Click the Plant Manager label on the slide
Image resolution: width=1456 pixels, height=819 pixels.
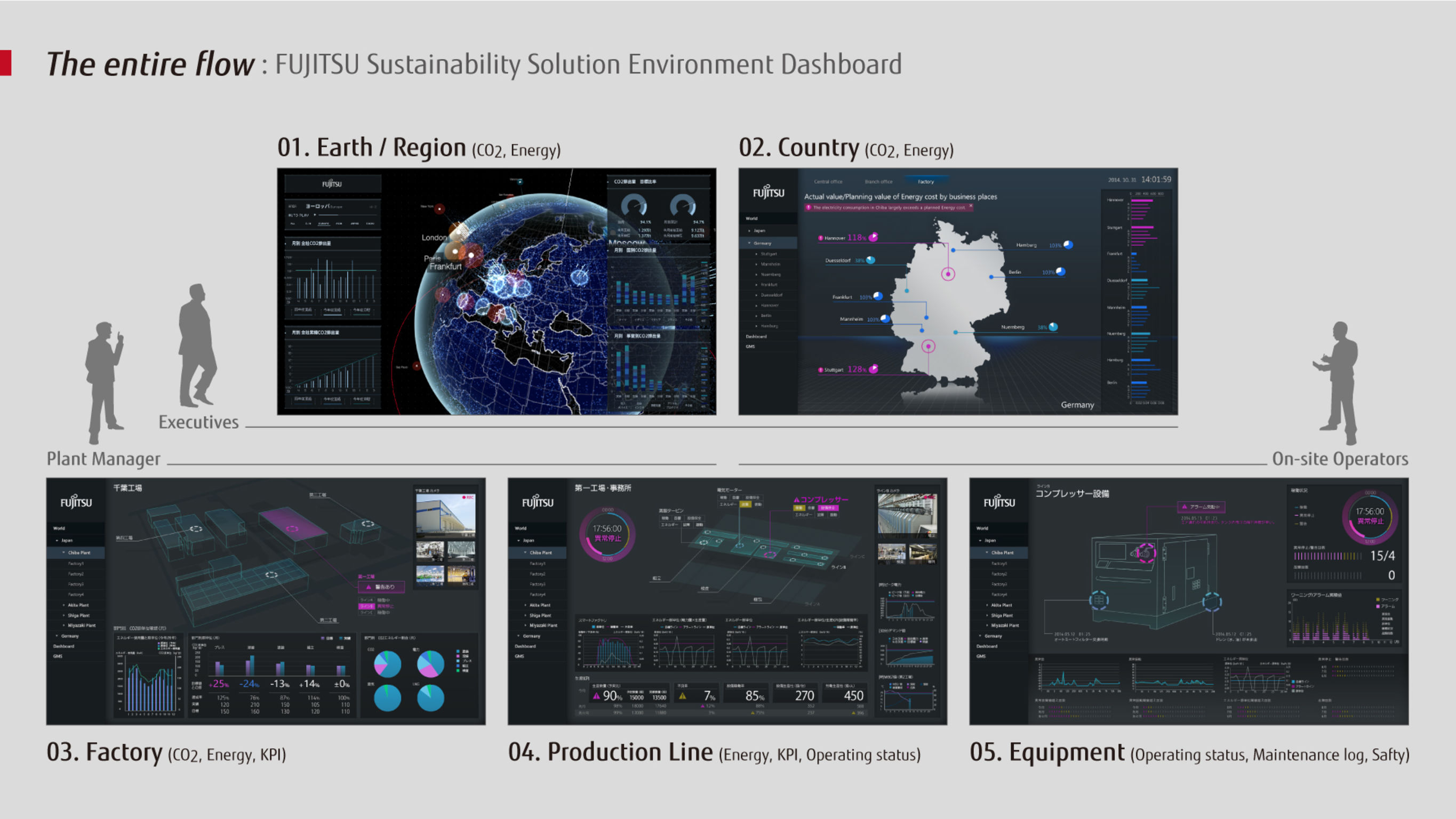pyautogui.click(x=103, y=459)
